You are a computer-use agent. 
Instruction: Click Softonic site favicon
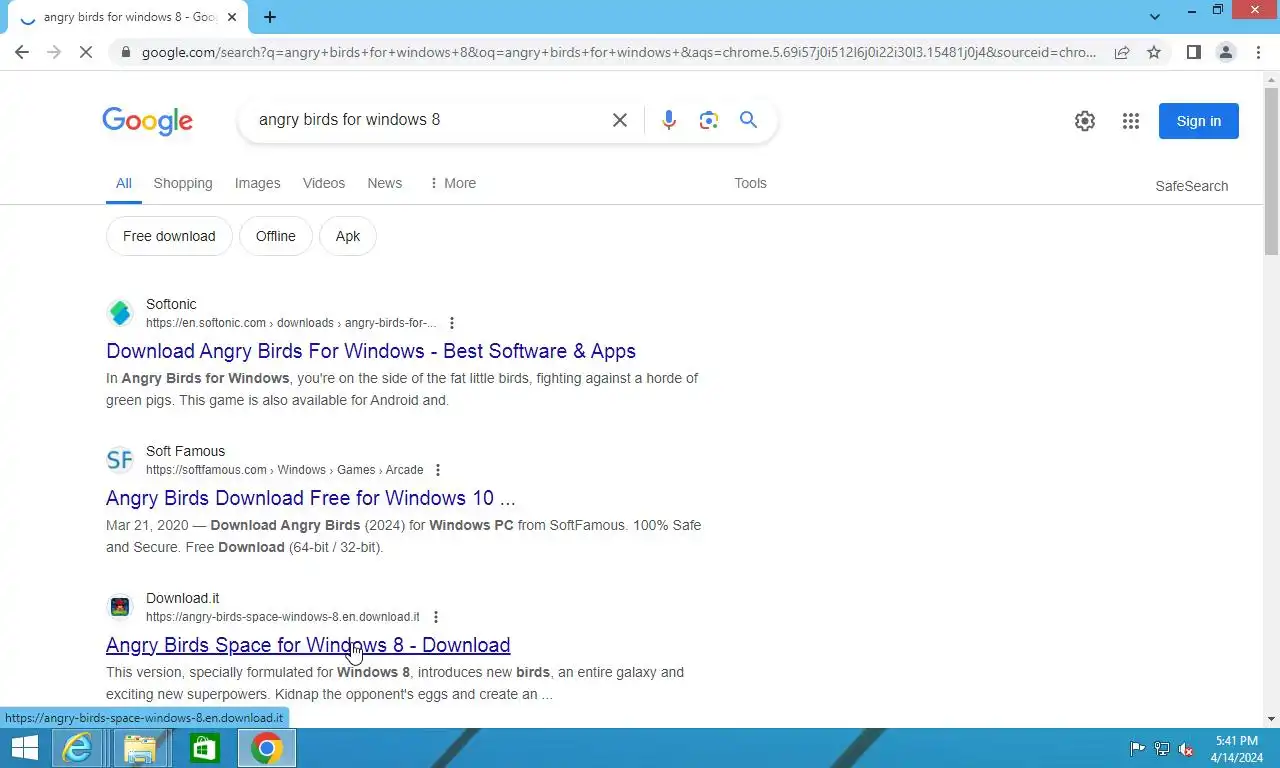[120, 313]
